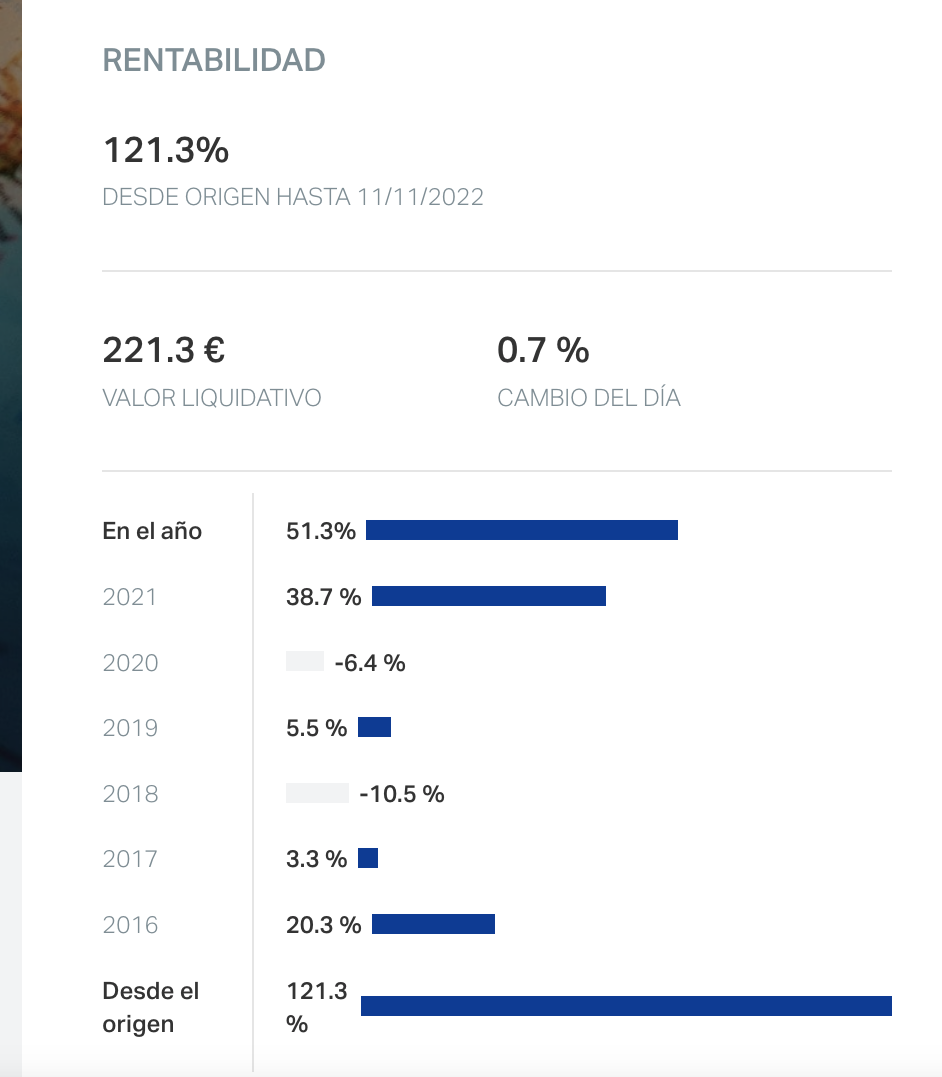942x1077 pixels.
Task: Click the 0.7 % daily change value
Action: [543, 351]
